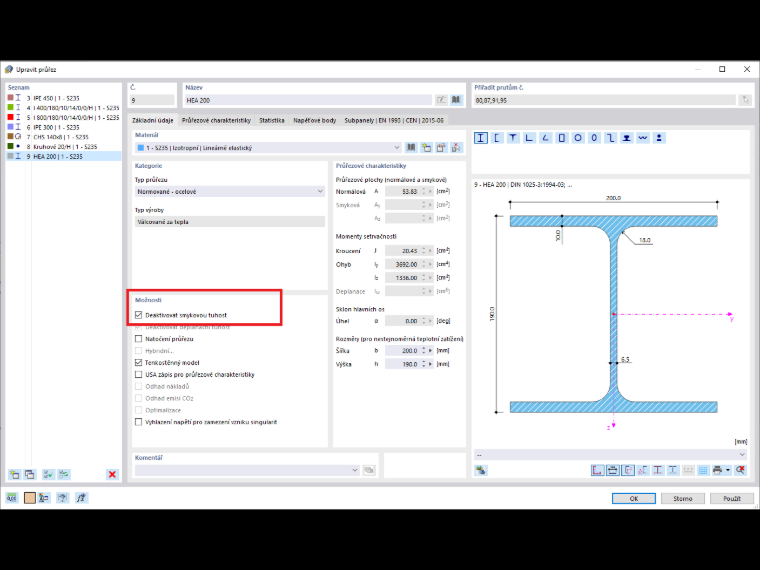Open print options arrow next to printer
The height and width of the screenshot is (570, 760).
[x=728, y=470]
